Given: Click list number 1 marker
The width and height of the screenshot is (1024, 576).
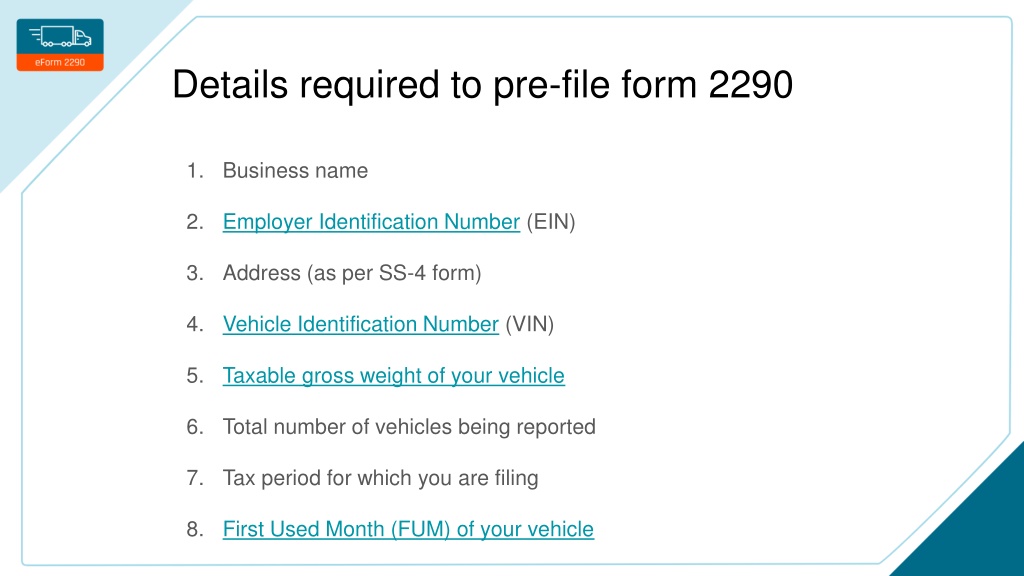Looking at the screenshot, I should [195, 170].
